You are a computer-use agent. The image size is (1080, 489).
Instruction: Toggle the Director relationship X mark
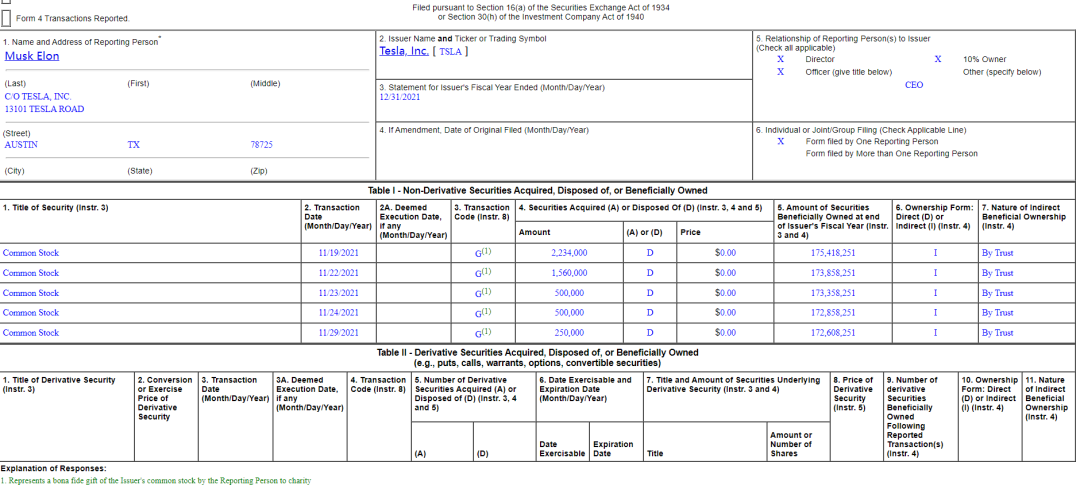(780, 59)
